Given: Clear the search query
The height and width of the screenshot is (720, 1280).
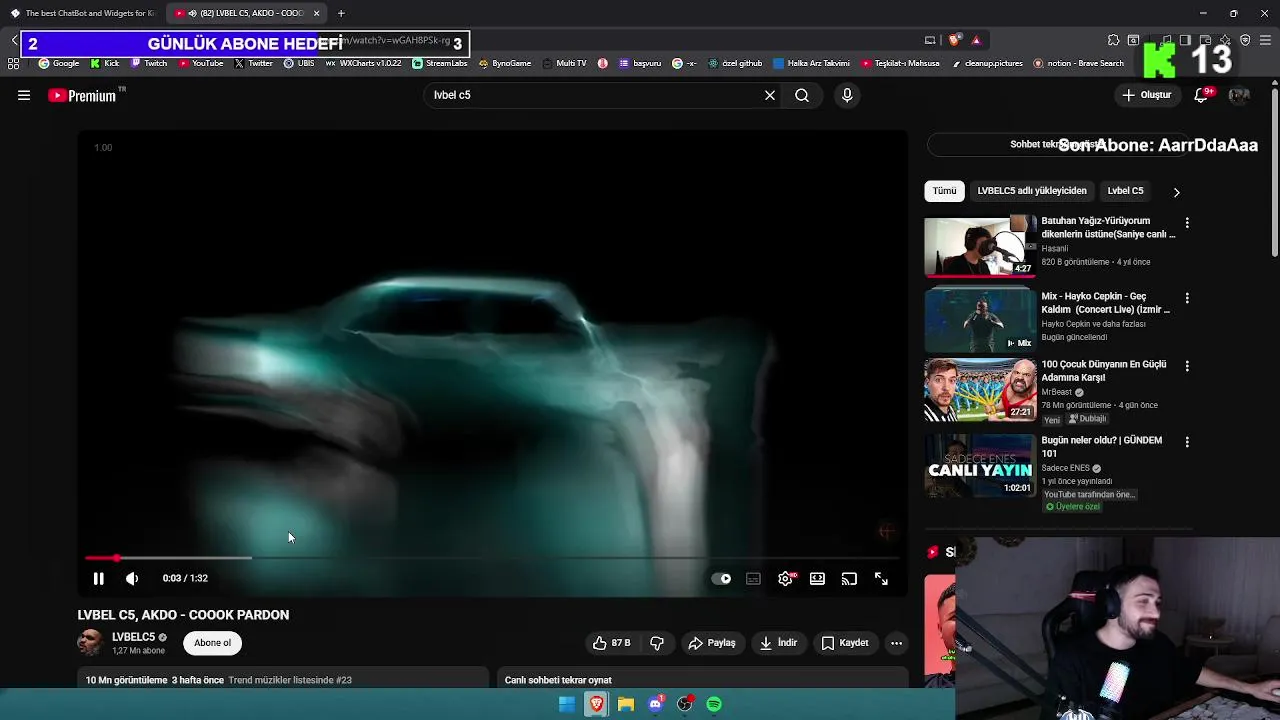Looking at the screenshot, I should click(770, 95).
